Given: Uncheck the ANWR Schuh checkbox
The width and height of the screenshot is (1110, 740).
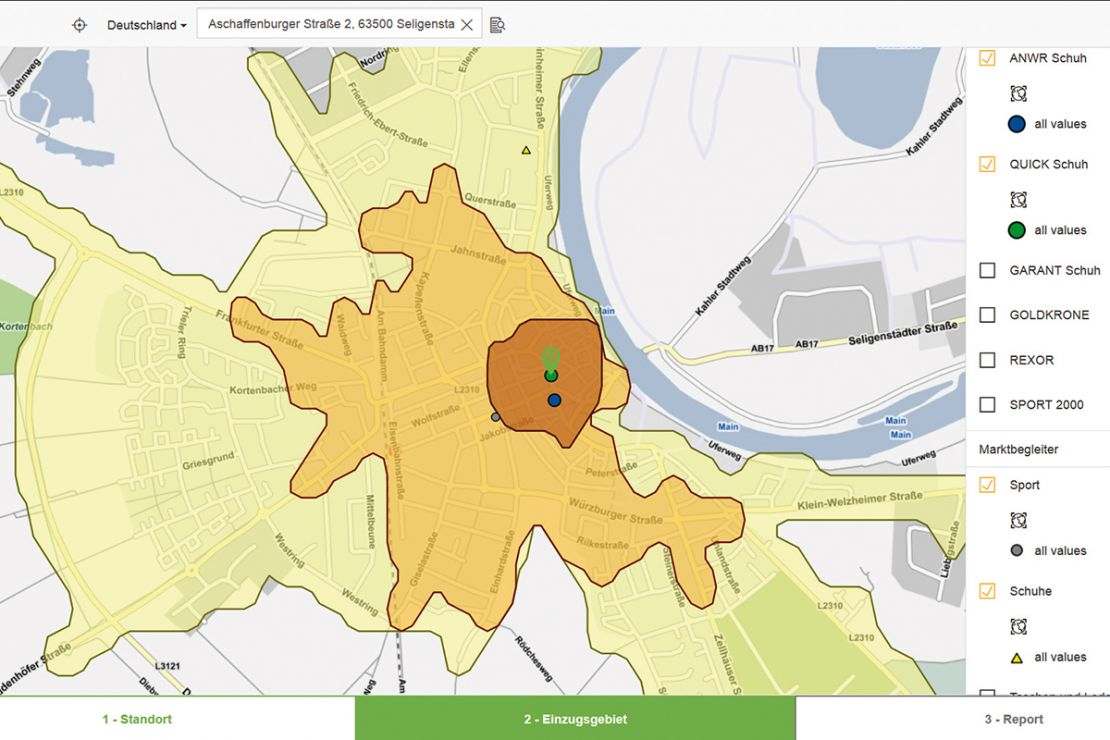Looking at the screenshot, I should click(x=987, y=58).
